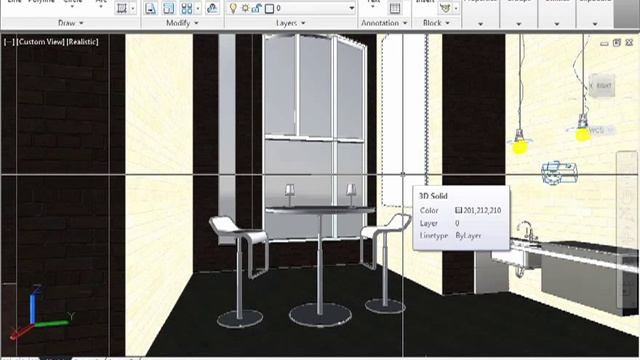
Task: Select the Table tool in Annotation panel
Action: pos(395,8)
